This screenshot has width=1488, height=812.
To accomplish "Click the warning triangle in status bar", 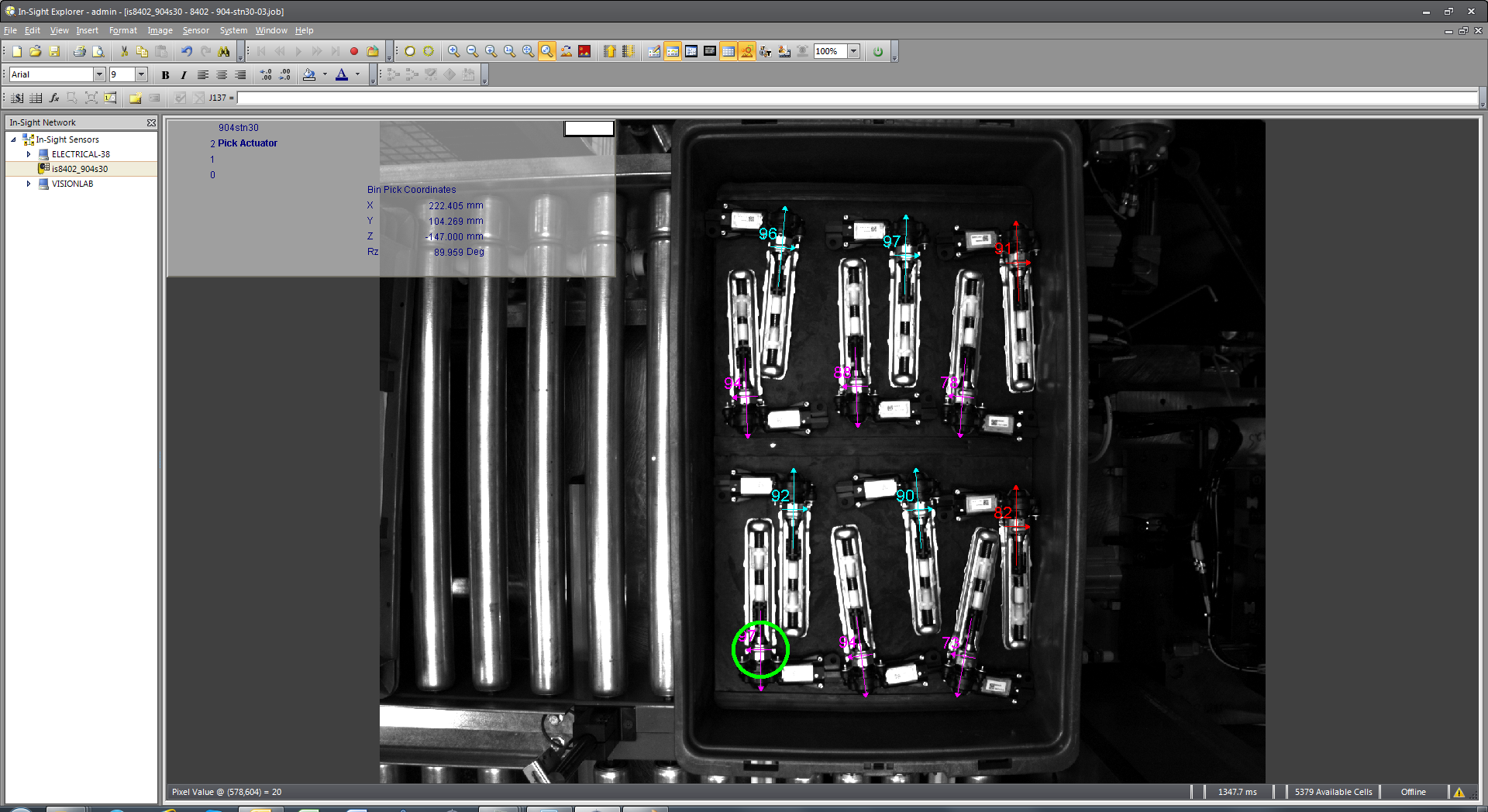I will pyautogui.click(x=1460, y=792).
